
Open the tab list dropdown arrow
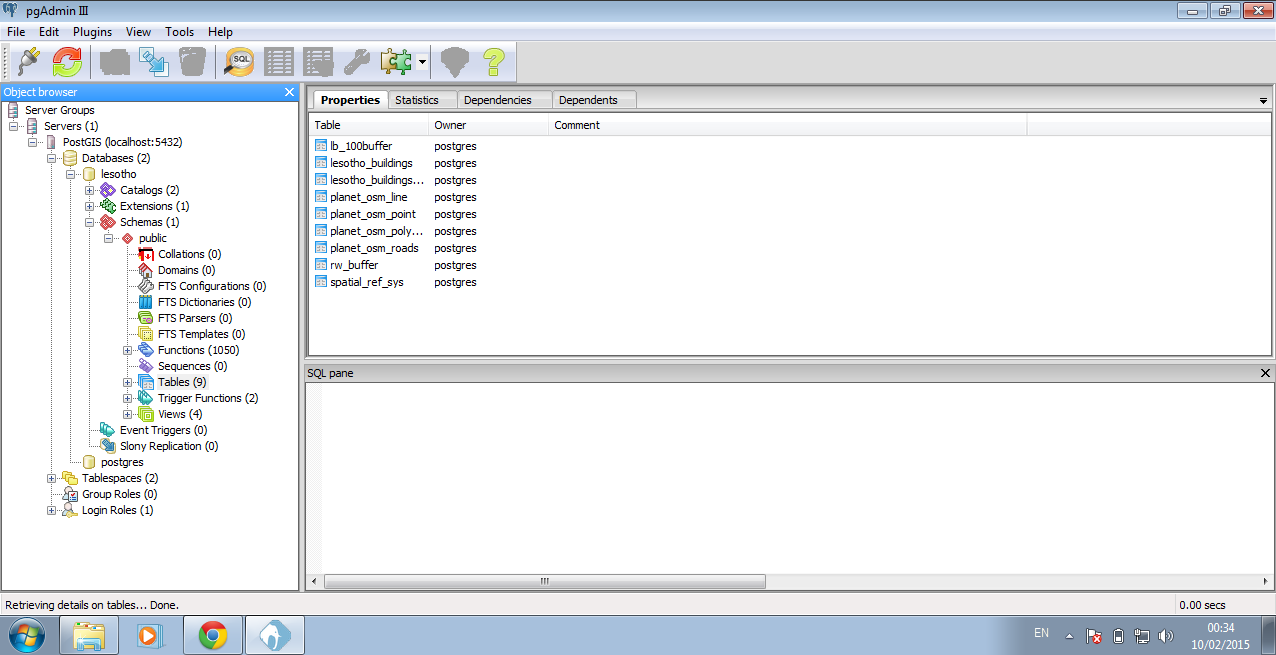coord(1263,101)
